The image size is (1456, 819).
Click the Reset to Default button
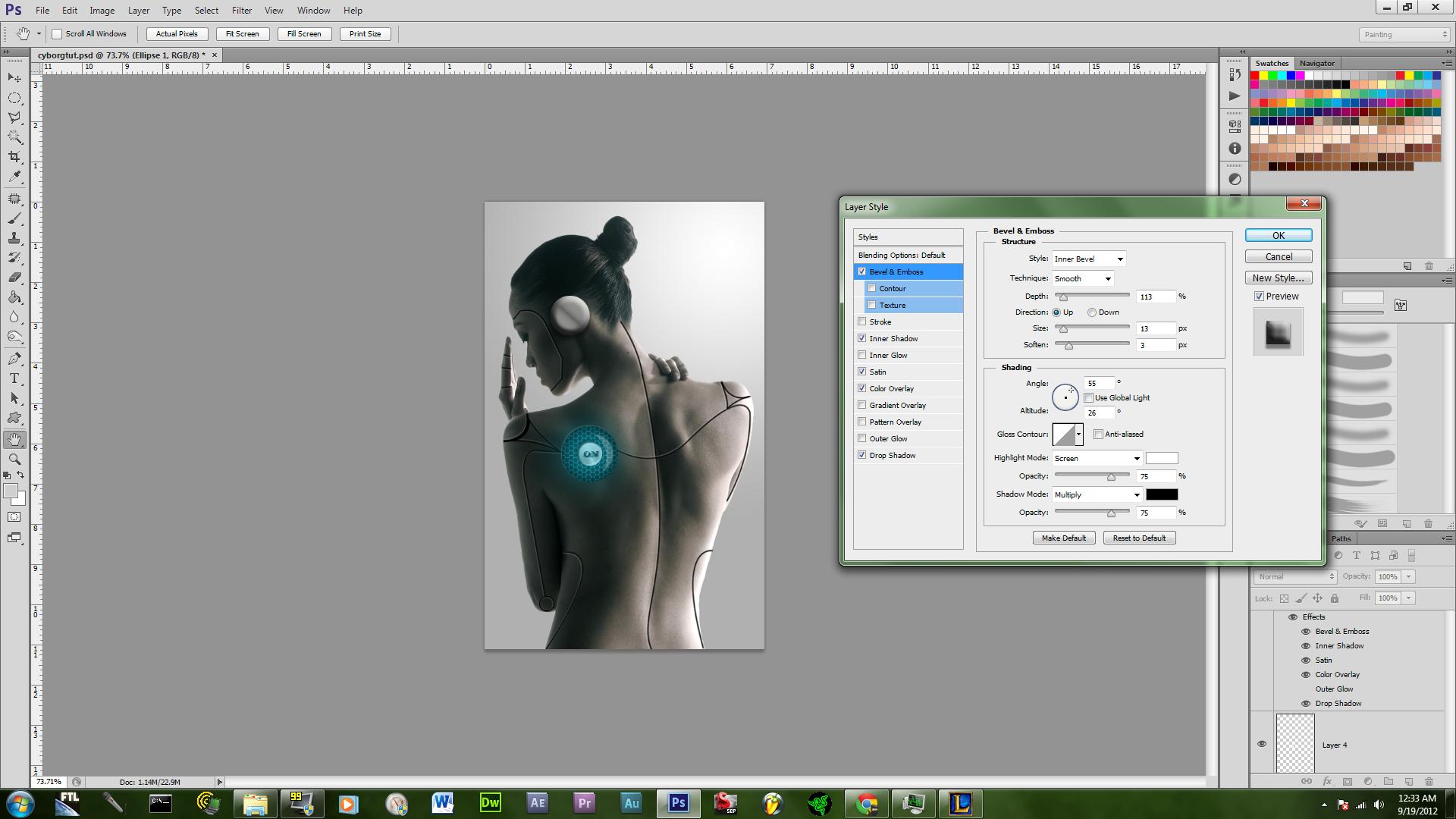pyautogui.click(x=1139, y=538)
